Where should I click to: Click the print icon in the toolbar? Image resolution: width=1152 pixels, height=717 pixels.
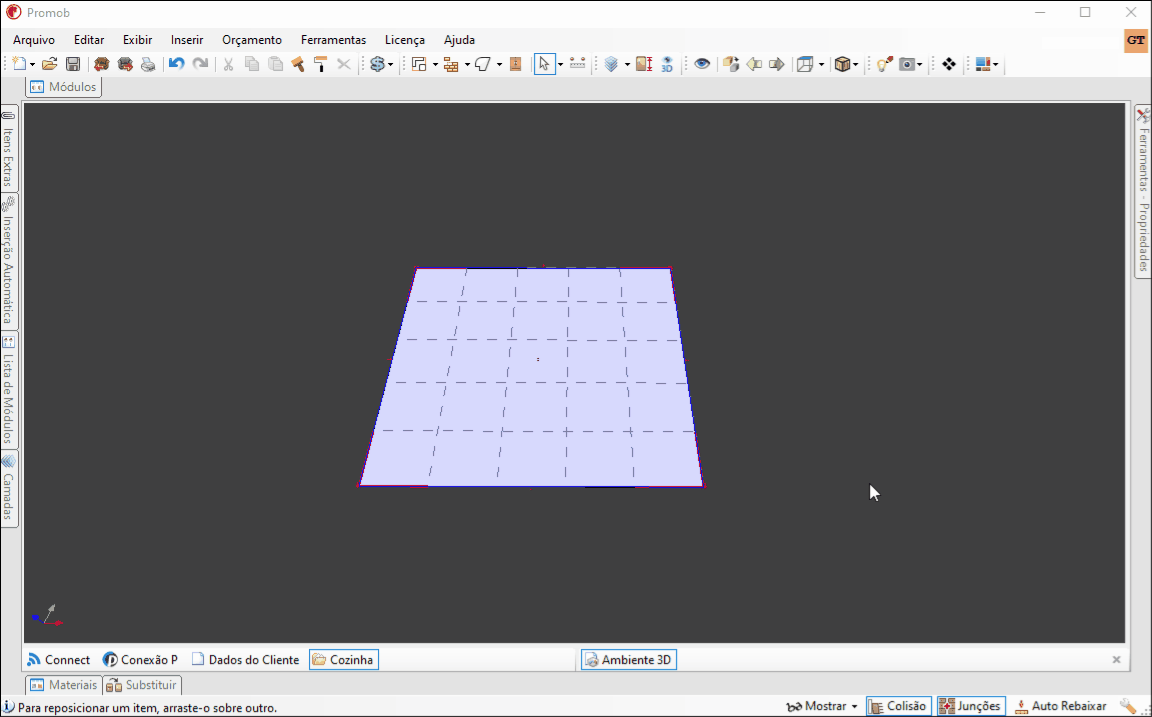[148, 64]
